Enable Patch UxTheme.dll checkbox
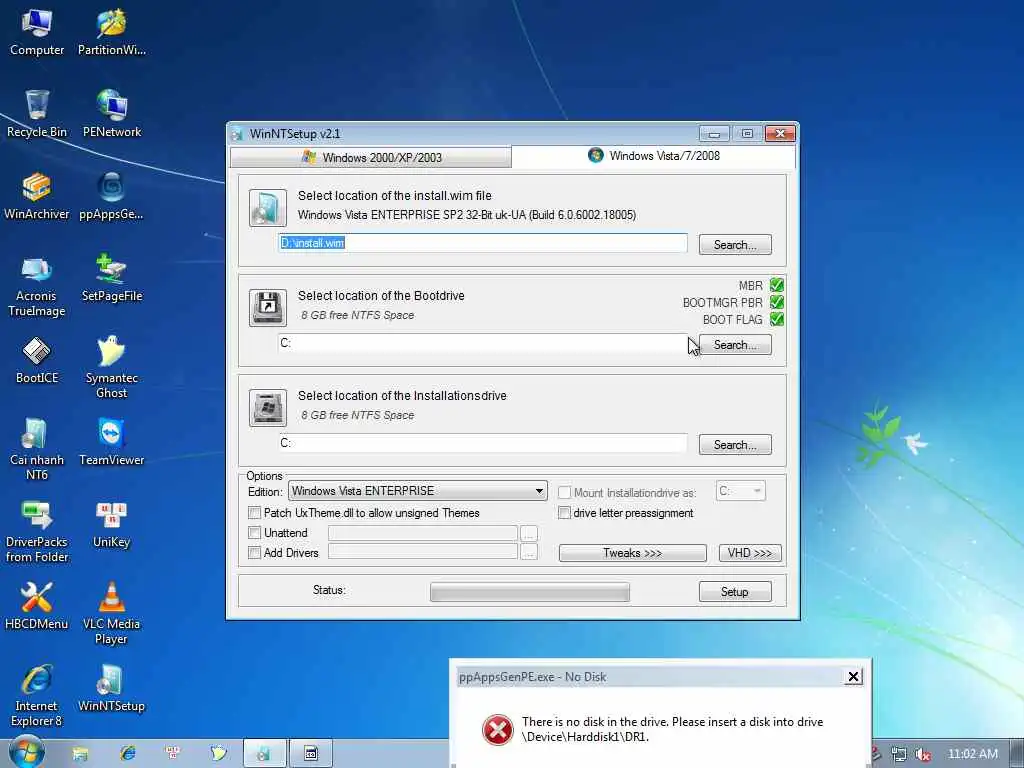Screen dimensions: 1024x768 pyautogui.click(x=255, y=513)
